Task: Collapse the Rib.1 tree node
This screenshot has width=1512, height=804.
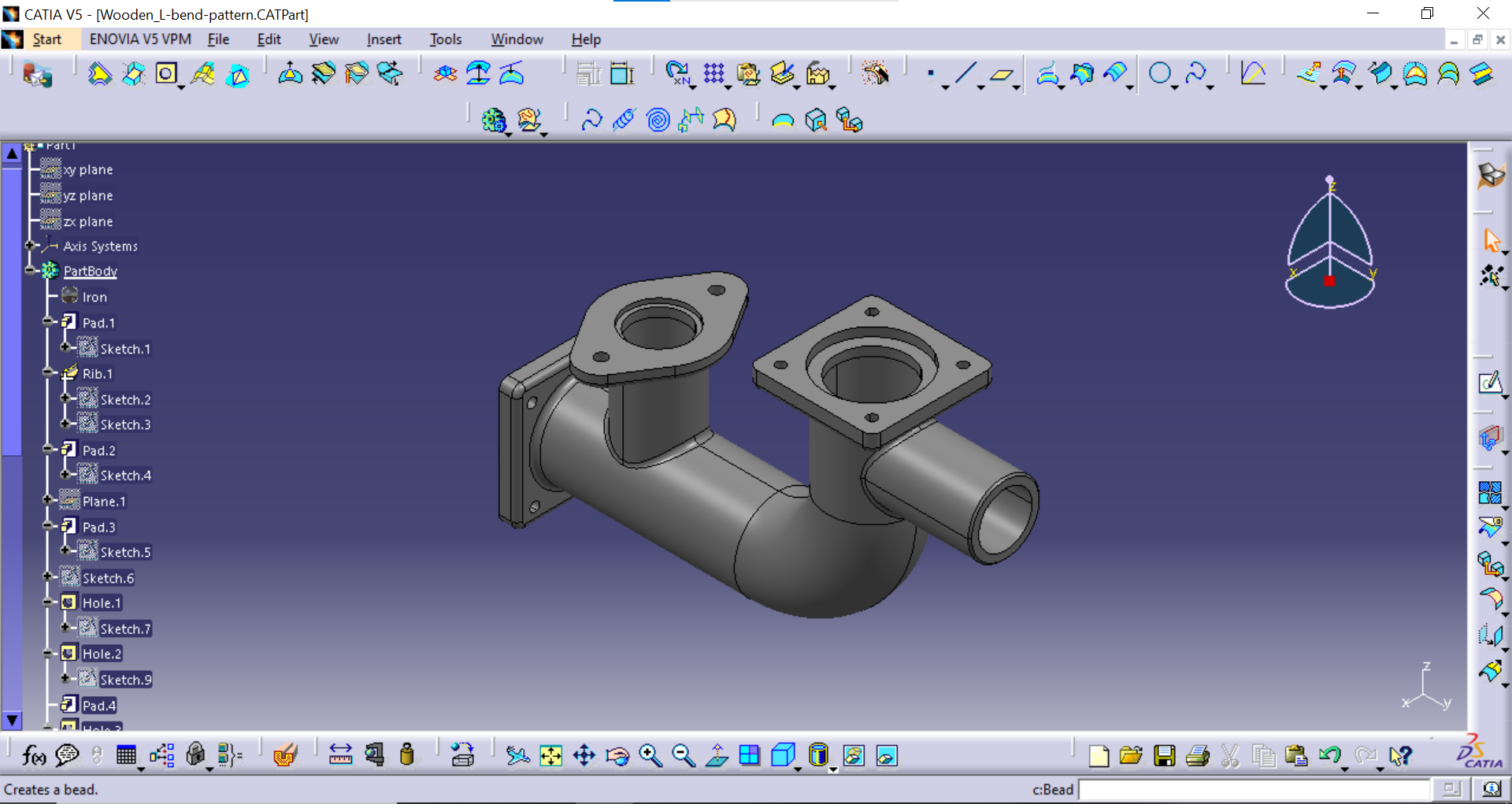Action: (x=48, y=372)
